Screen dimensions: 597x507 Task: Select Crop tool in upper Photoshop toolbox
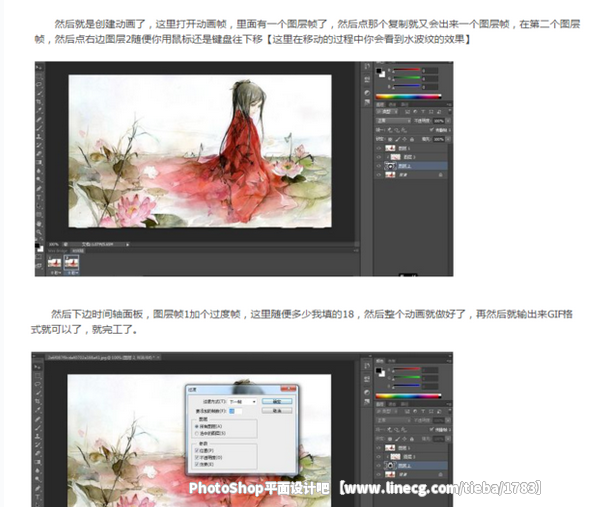point(39,102)
